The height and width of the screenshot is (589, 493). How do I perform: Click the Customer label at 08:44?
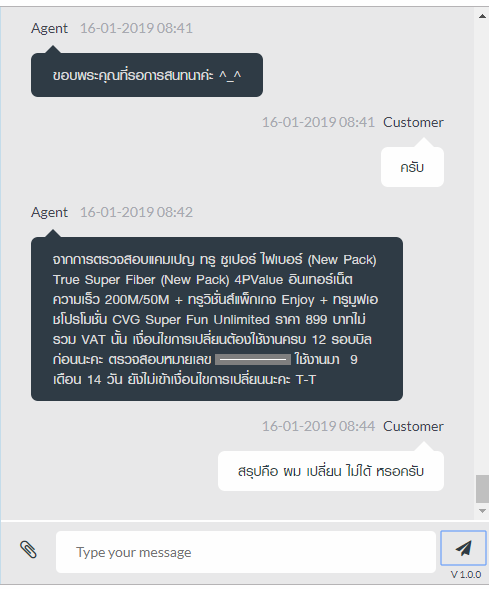[x=413, y=426]
